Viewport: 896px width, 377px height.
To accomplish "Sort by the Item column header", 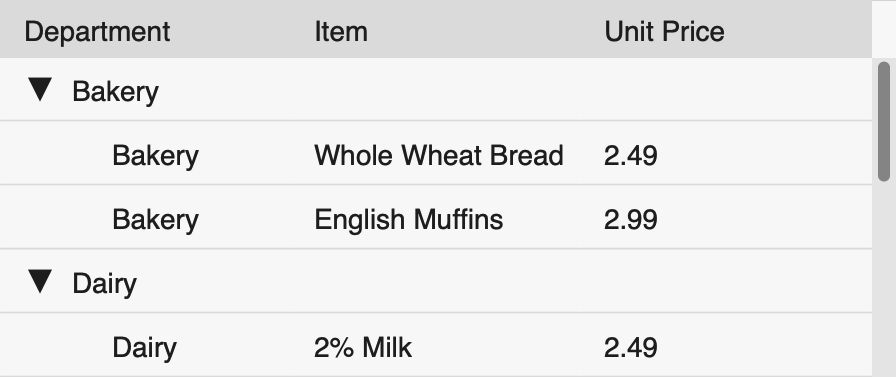I will point(341,31).
